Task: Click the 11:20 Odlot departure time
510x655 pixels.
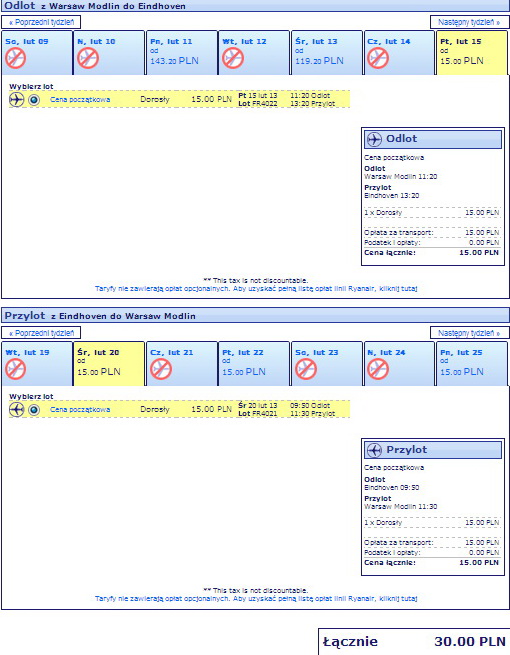Action: click(x=310, y=96)
